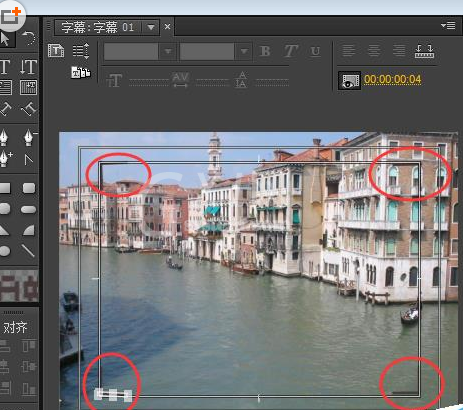The width and height of the screenshot is (463, 410).
Task: Toggle Italic text formatting
Action: pyautogui.click(x=290, y=51)
